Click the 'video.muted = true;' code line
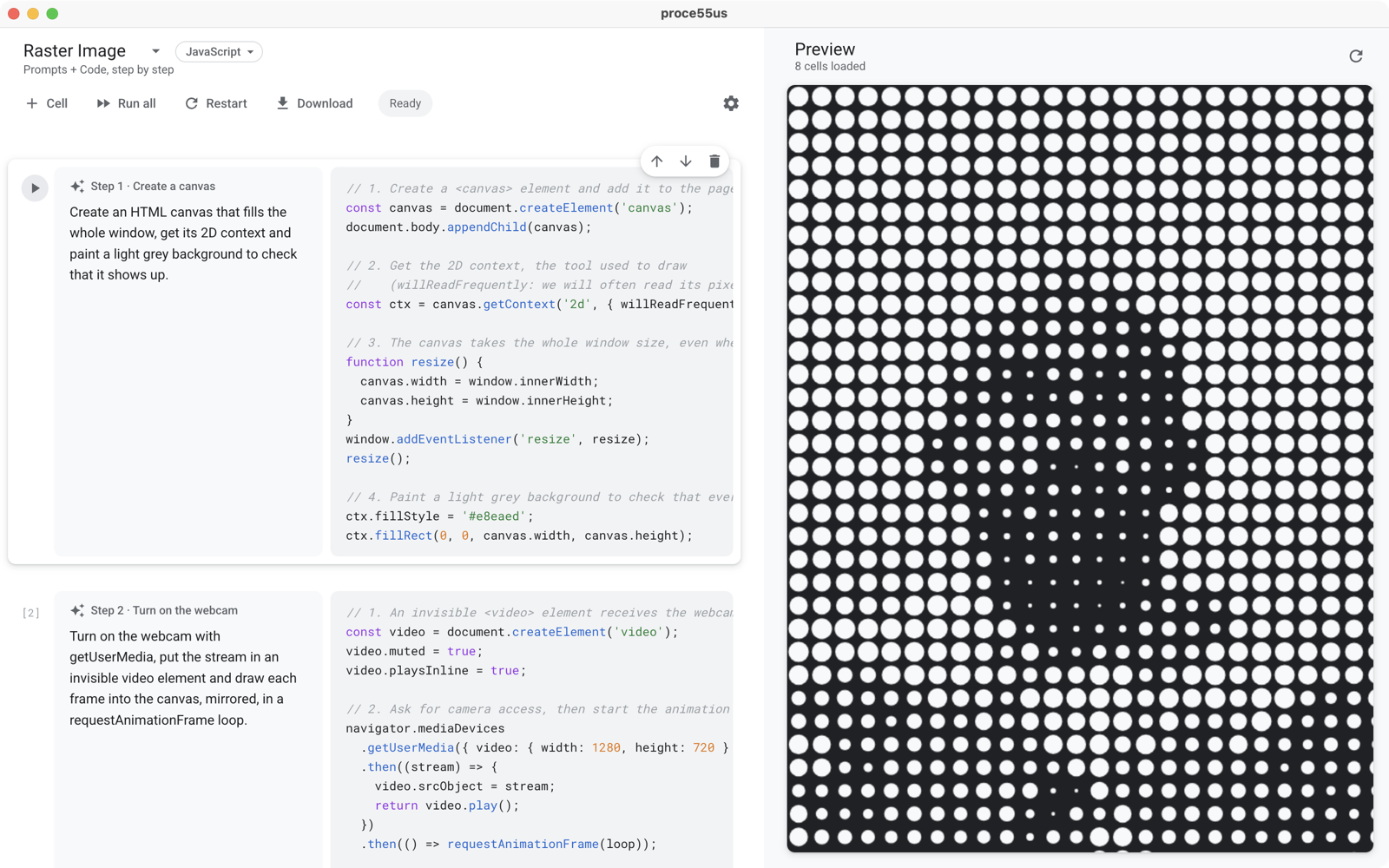1389x868 pixels. (414, 651)
